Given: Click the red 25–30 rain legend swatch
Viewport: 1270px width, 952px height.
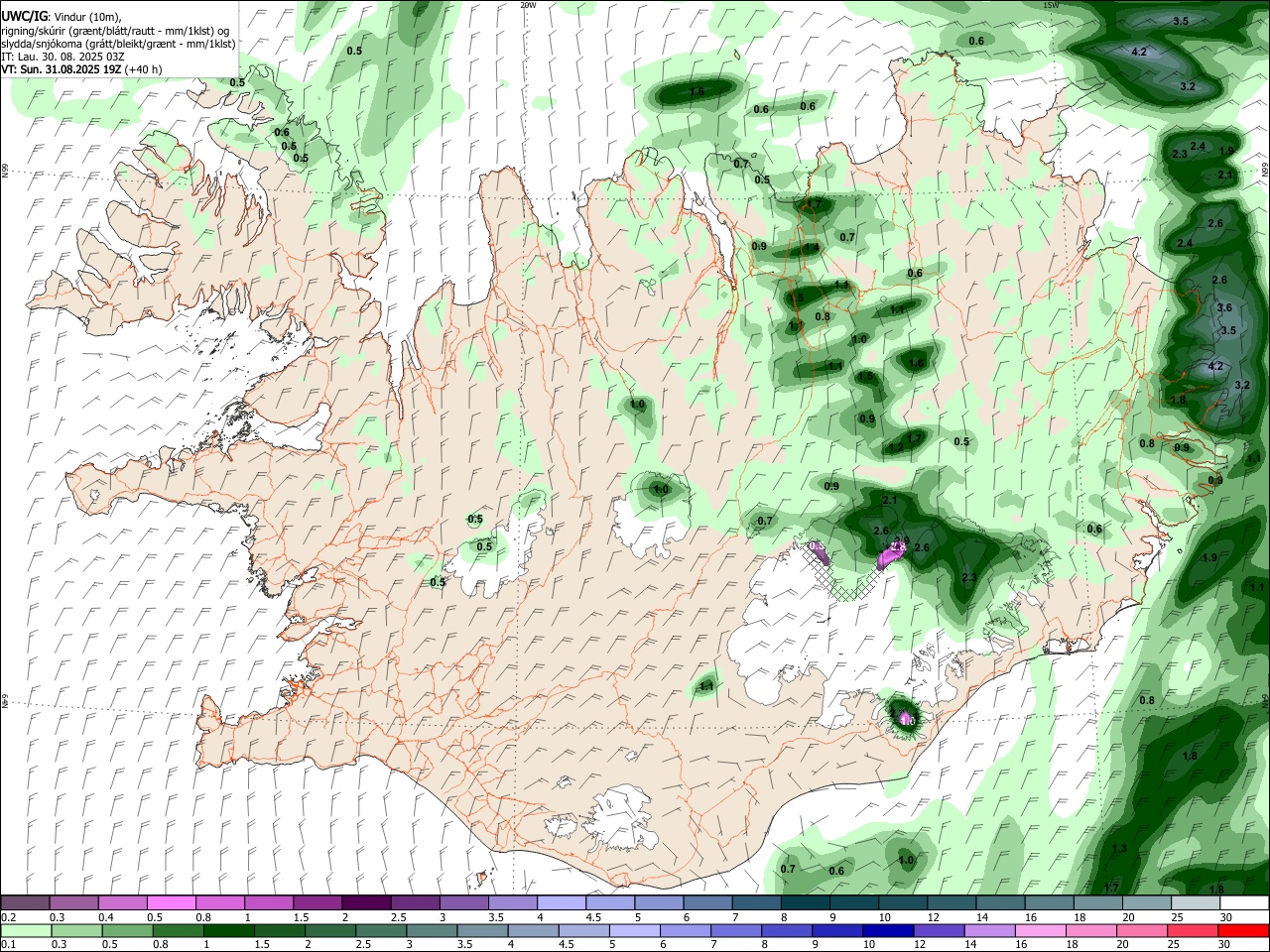Looking at the screenshot, I should coord(1194,930).
